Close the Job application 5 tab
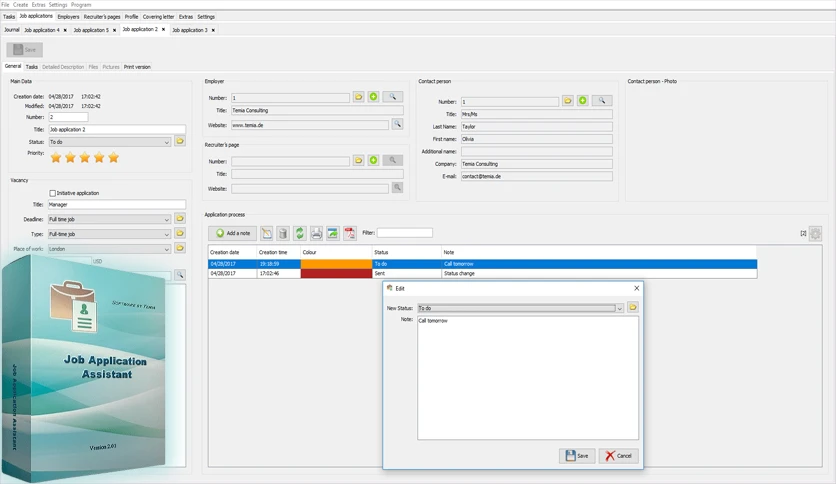Viewport: 836px width, 484px height. [114, 30]
